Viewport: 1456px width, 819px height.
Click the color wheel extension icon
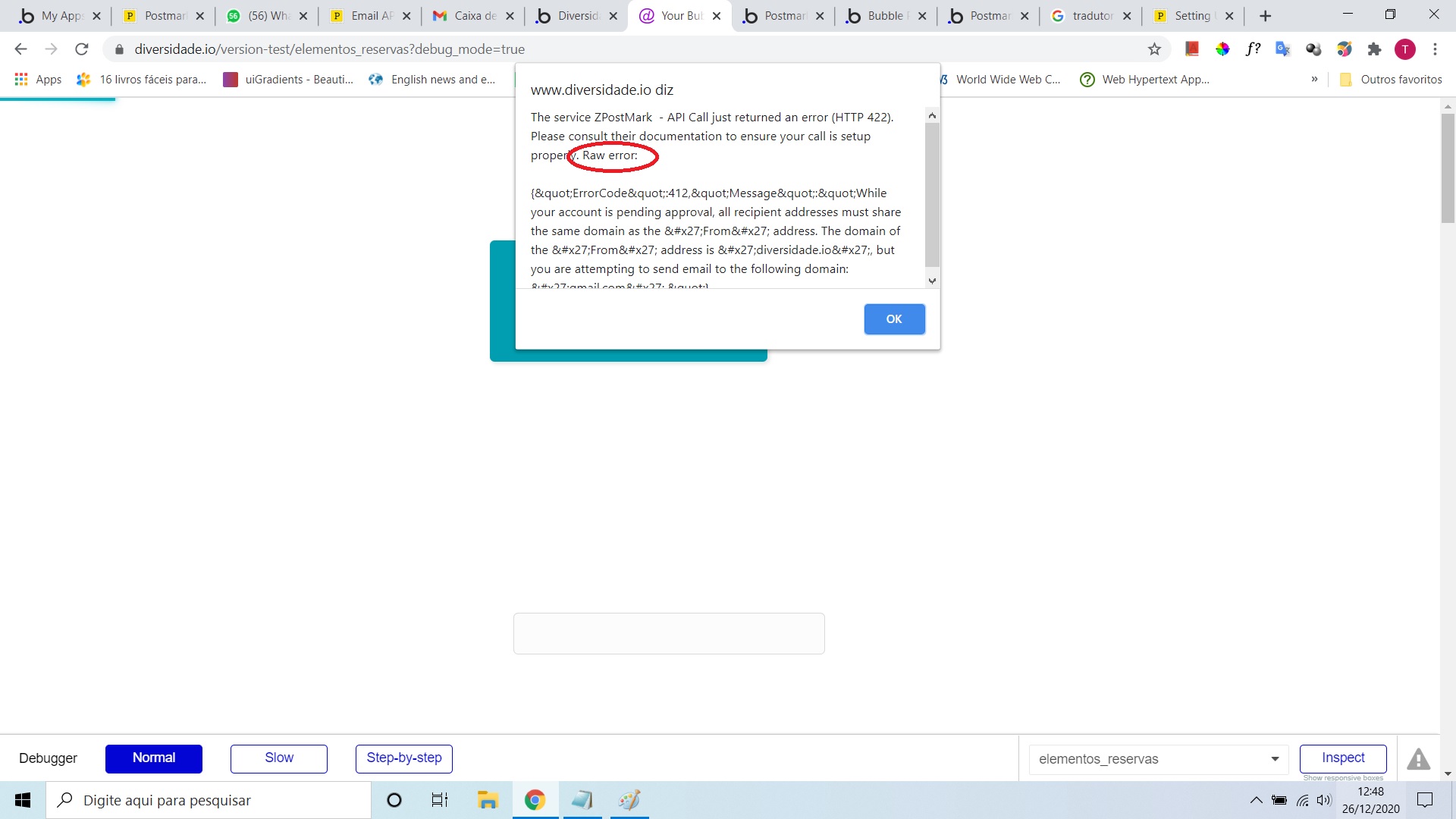pos(1222,49)
